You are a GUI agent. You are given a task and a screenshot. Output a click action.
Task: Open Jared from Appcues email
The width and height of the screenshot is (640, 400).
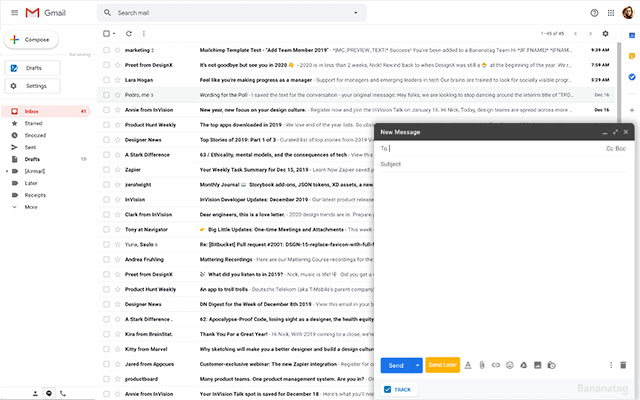coord(236,364)
